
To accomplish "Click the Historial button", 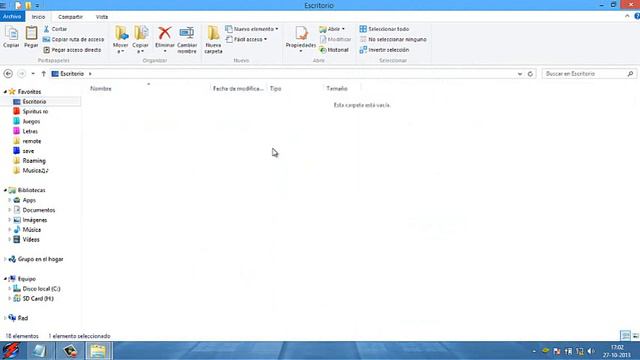I will (334, 50).
